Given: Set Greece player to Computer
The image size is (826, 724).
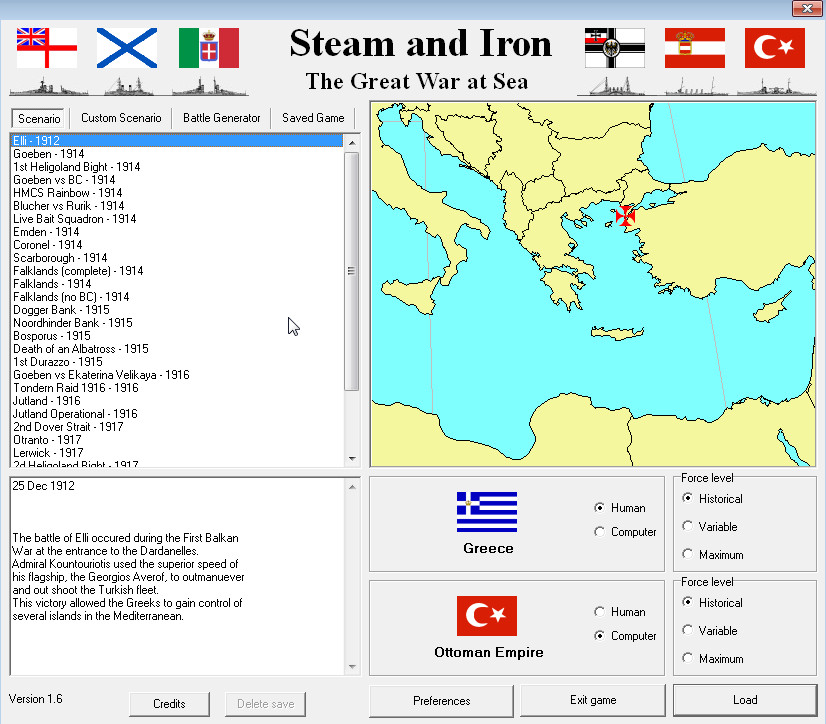Looking at the screenshot, I should click(x=600, y=532).
